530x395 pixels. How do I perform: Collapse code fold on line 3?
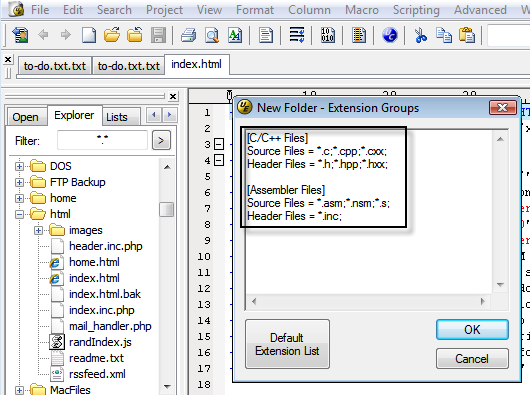click(x=219, y=144)
